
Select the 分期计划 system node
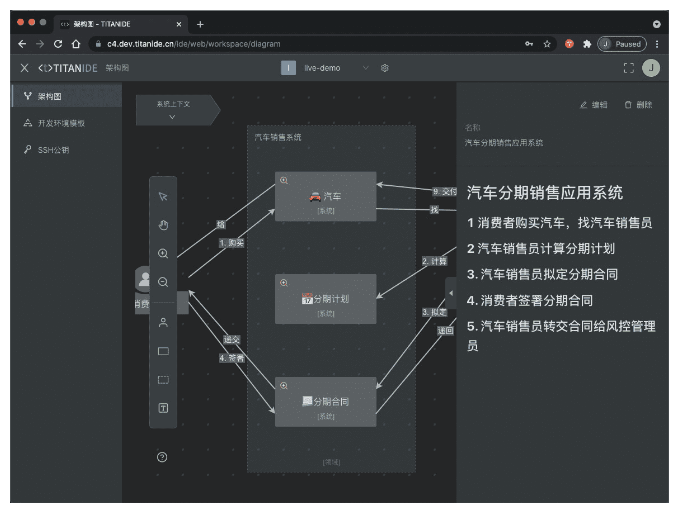326,300
